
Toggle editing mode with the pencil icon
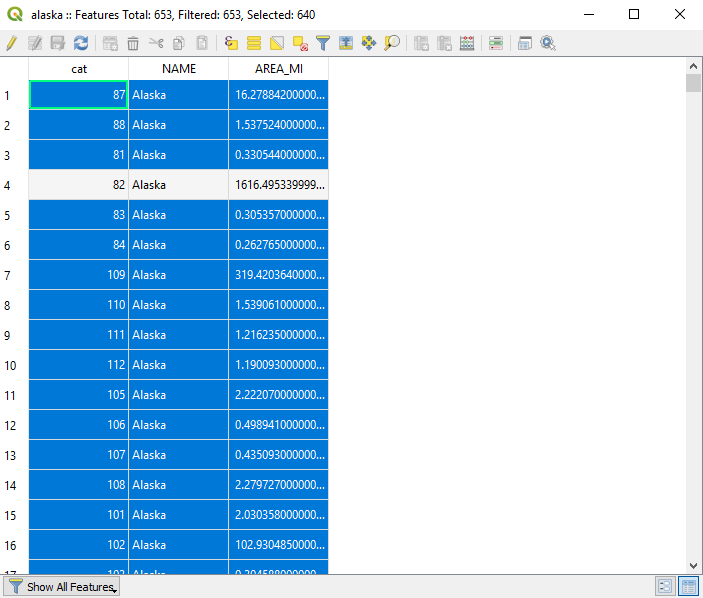tap(12, 43)
